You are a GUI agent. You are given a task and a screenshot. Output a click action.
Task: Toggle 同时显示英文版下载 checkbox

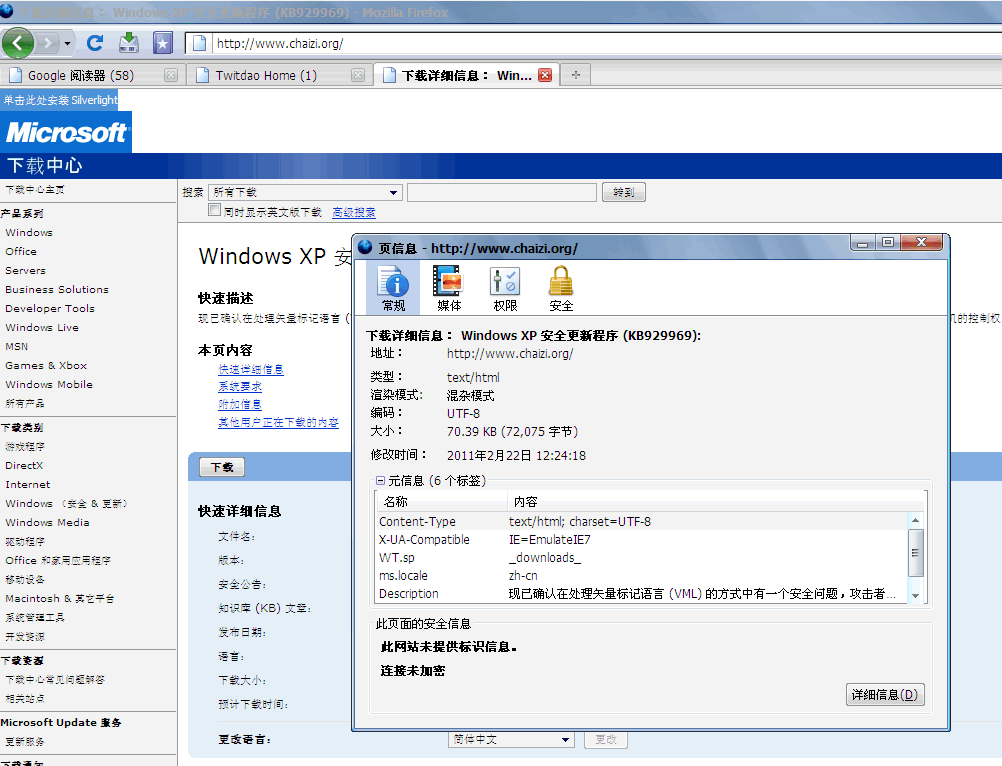click(x=215, y=210)
